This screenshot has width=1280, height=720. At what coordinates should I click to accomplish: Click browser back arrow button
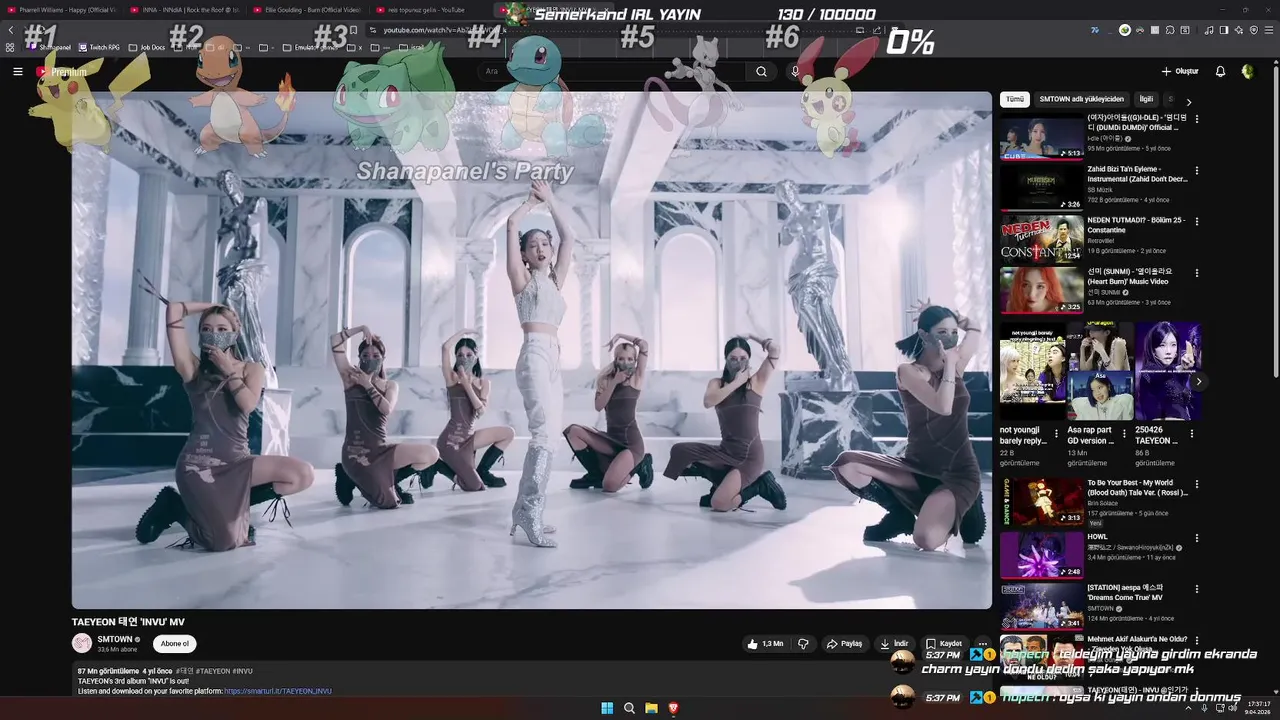point(11,30)
